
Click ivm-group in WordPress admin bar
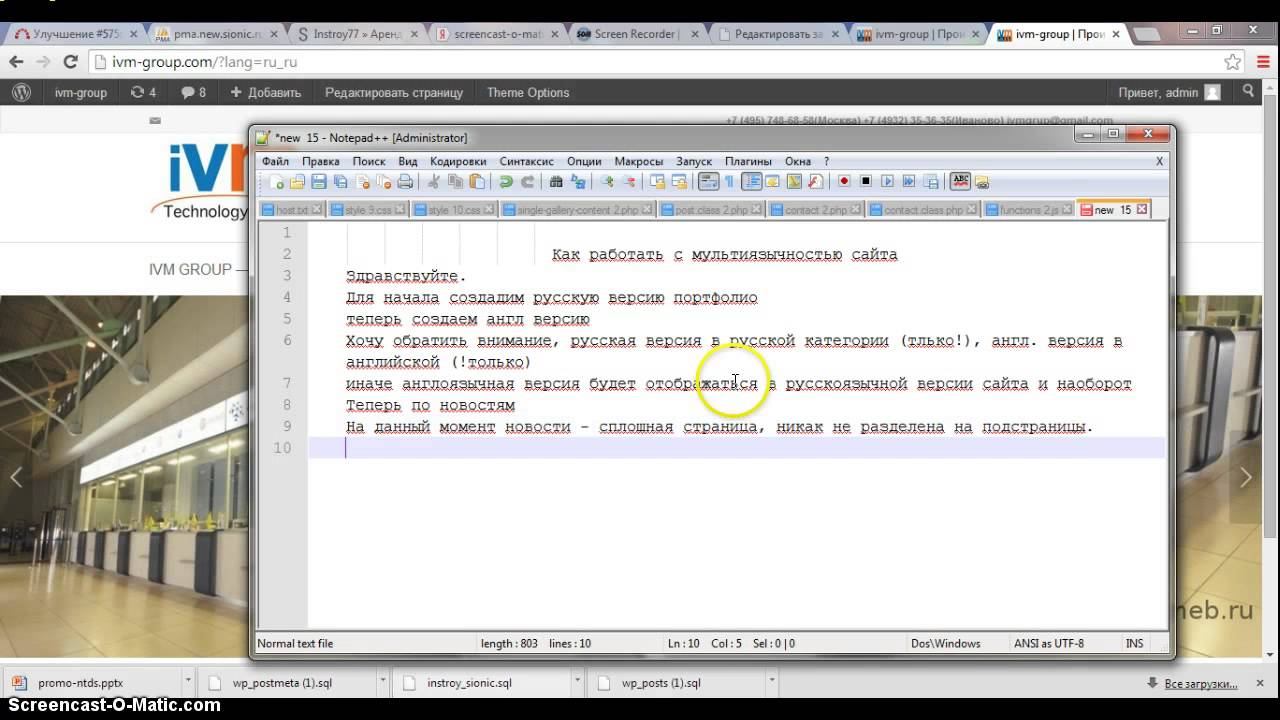(x=80, y=92)
